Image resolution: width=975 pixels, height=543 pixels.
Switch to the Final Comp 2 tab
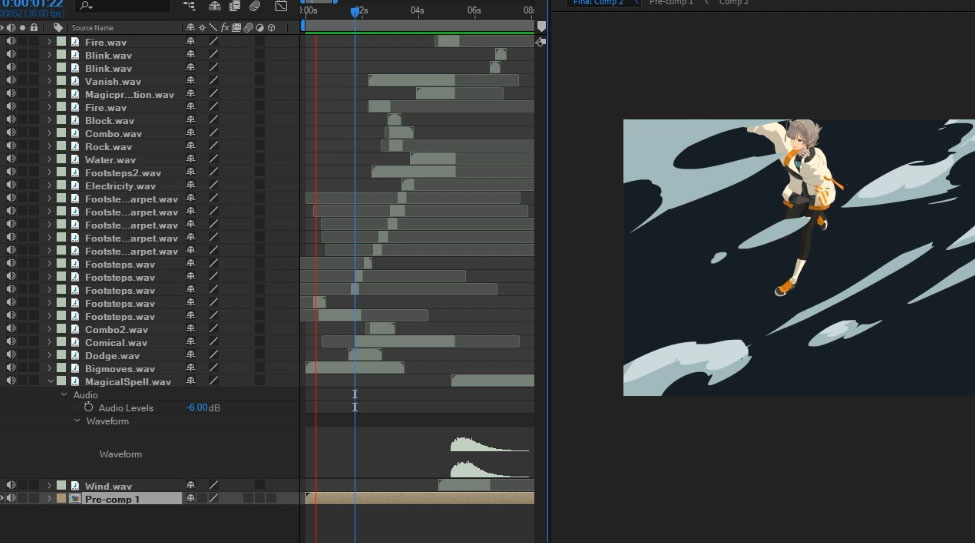pyautogui.click(x=598, y=3)
